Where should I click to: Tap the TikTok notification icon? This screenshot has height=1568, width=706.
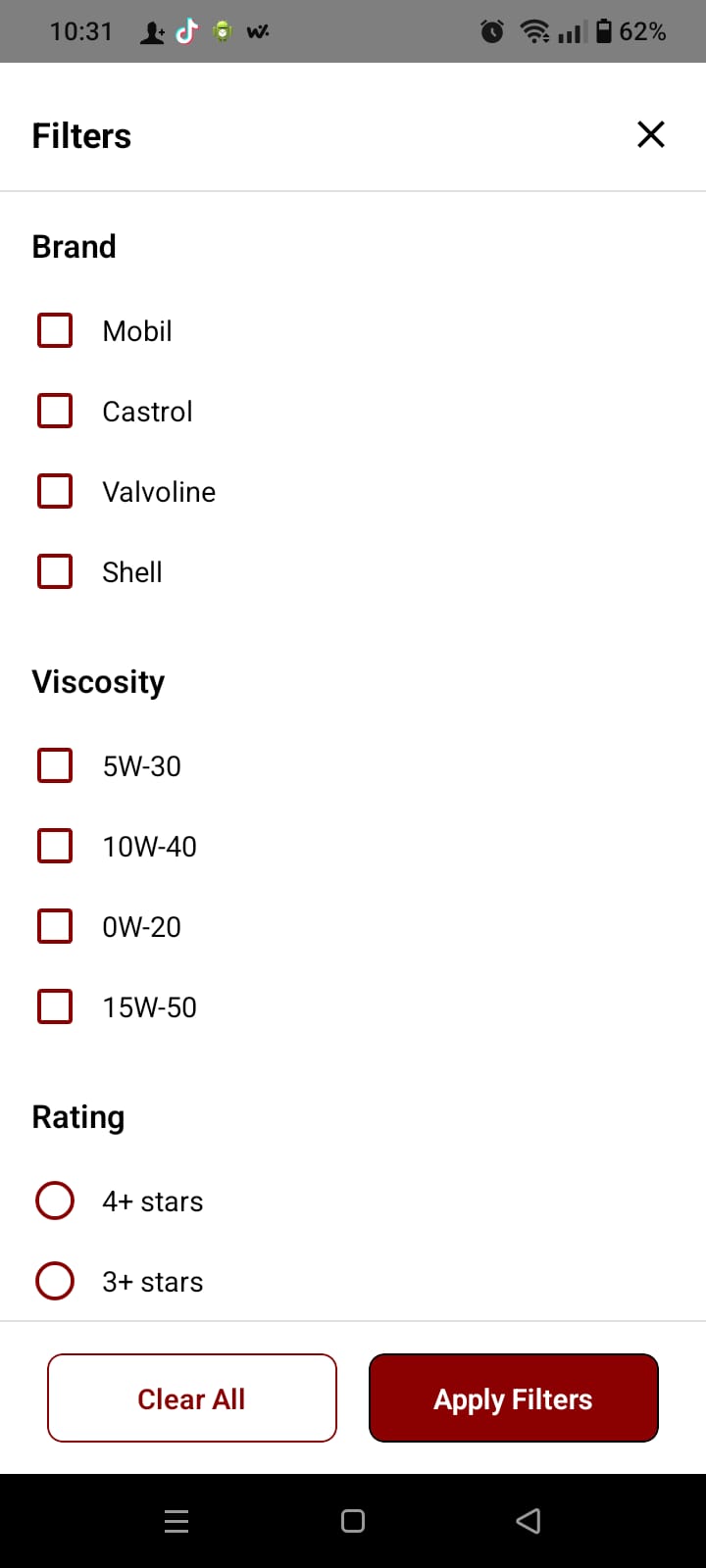186,31
